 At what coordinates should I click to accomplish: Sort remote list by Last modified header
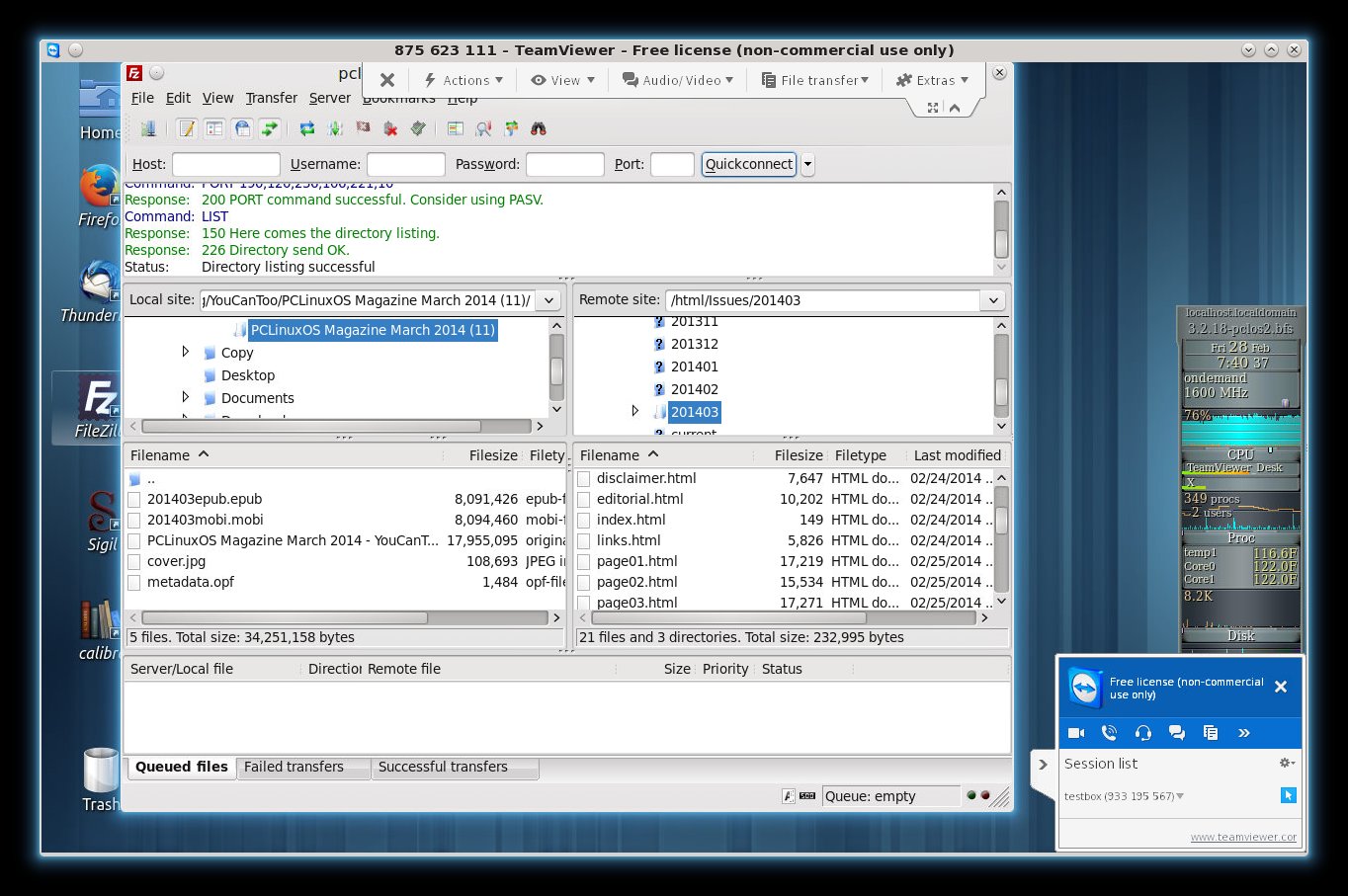tap(958, 455)
